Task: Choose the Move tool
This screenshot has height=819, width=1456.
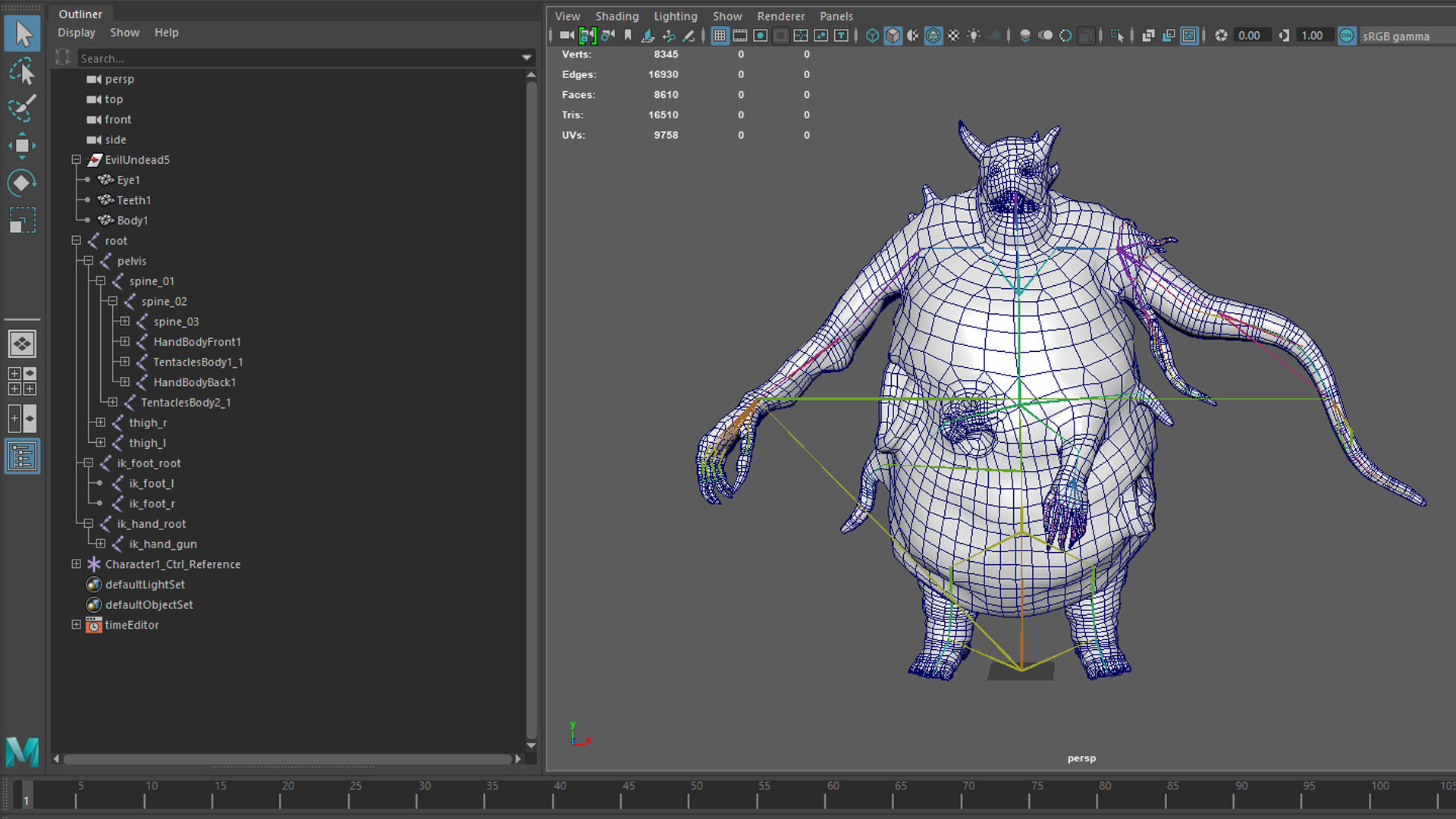Action: (22, 145)
